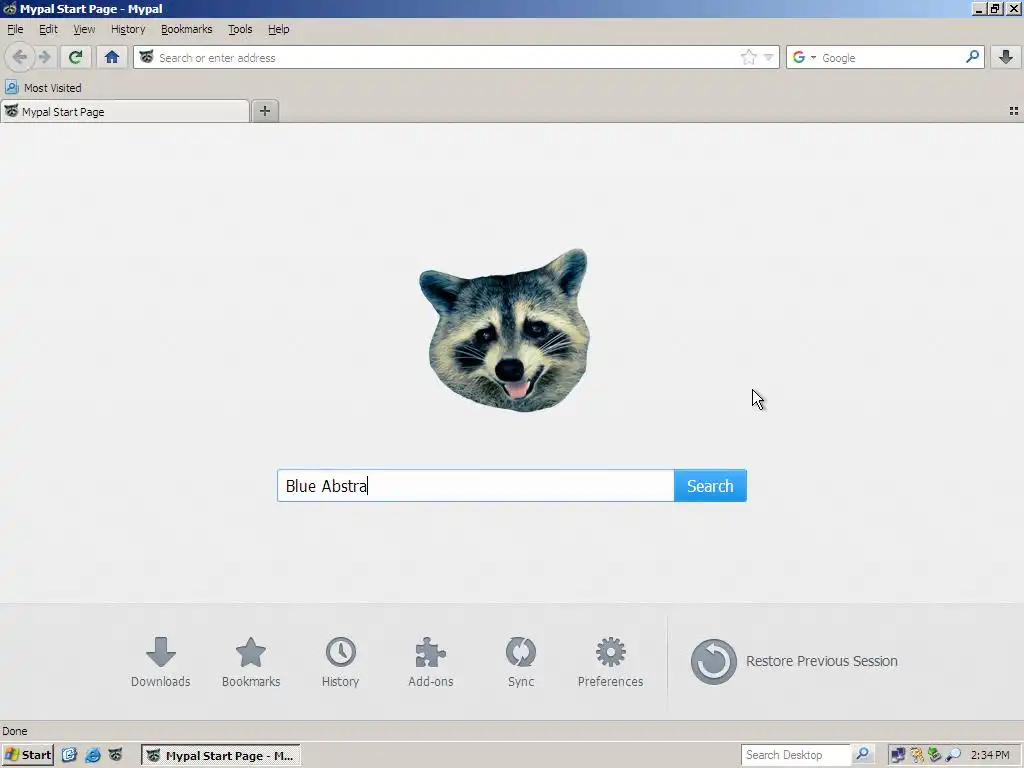Screen dimensions: 1024x768
Task: Open the home page via house icon
Action: 112,57
